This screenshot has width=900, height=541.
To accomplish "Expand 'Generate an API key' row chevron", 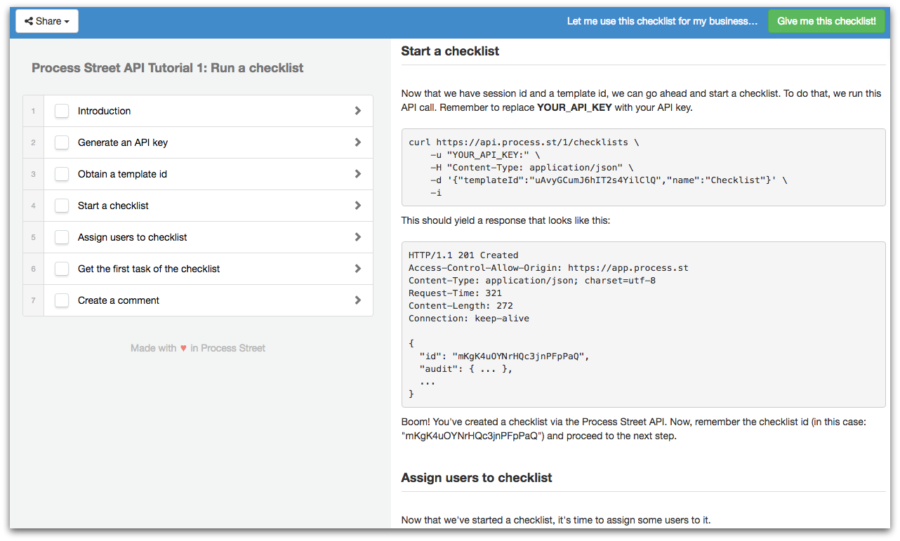I will 358,142.
